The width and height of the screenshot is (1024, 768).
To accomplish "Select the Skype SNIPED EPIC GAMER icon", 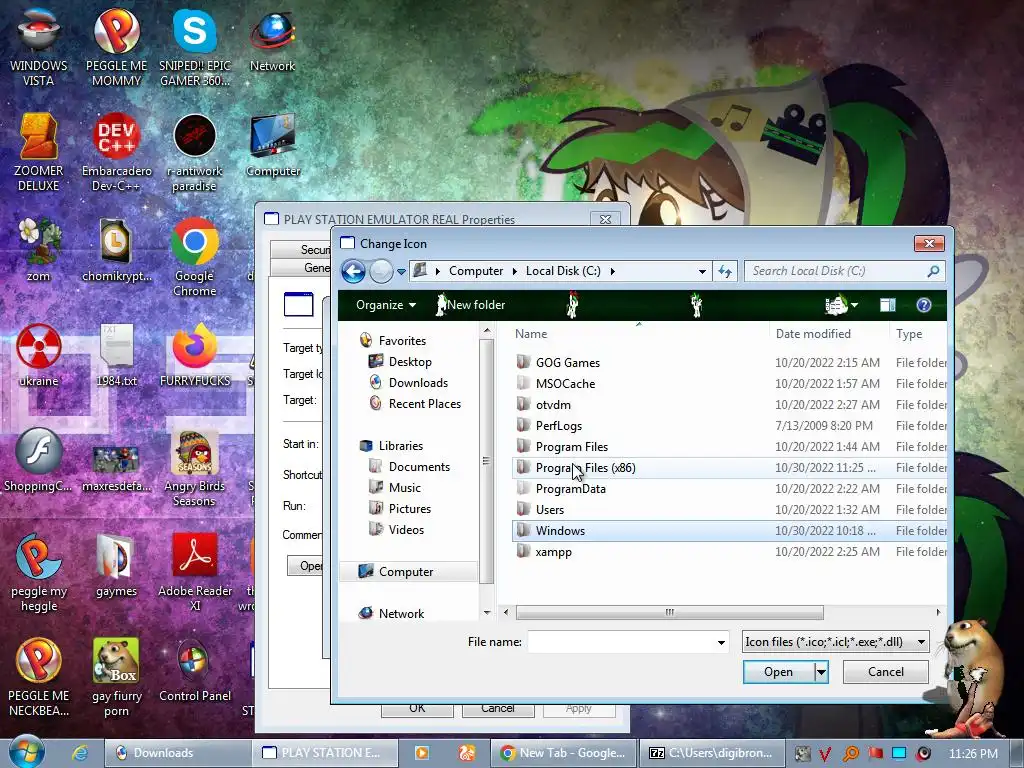I will (195, 47).
